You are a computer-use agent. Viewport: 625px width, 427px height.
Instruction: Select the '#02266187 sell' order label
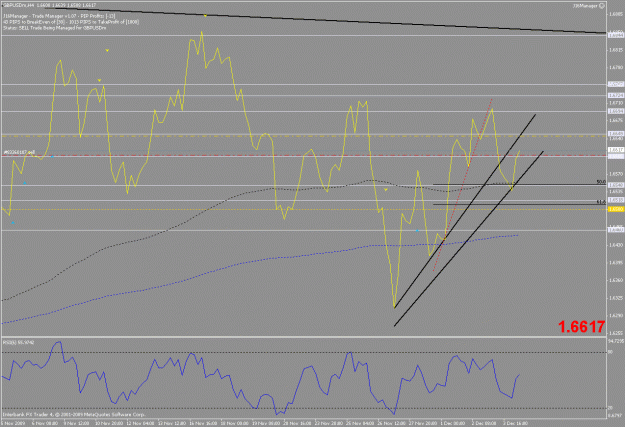click(x=19, y=152)
